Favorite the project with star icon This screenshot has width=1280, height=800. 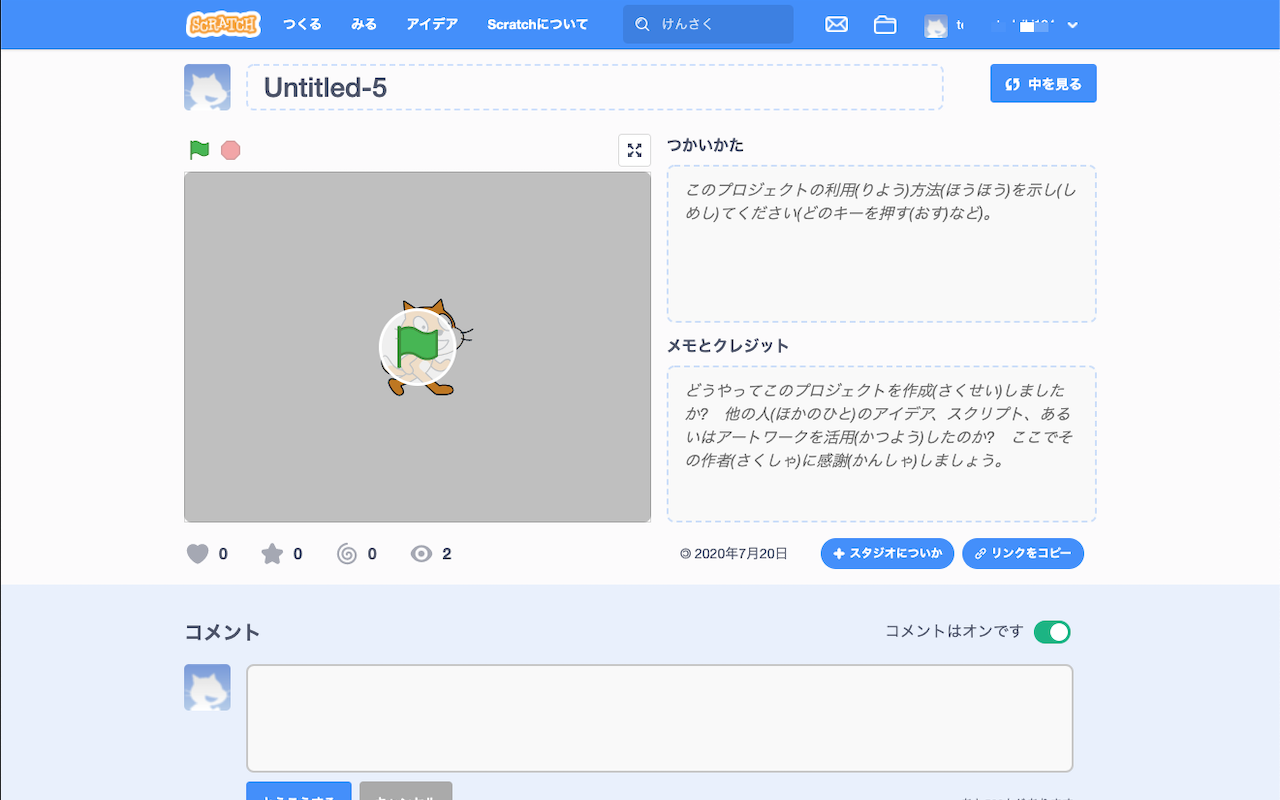coord(272,553)
